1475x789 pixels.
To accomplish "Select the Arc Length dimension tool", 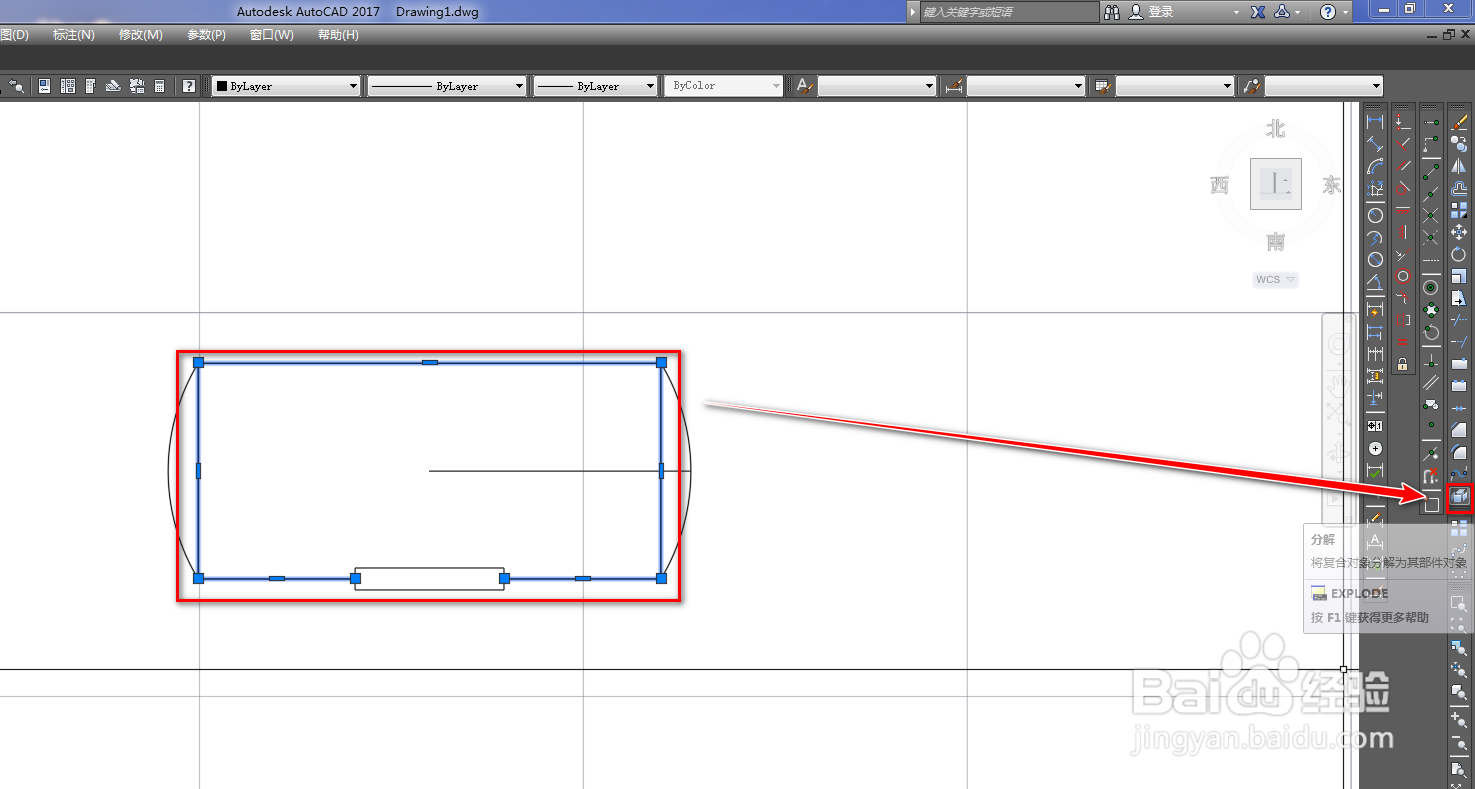I will (1375, 167).
